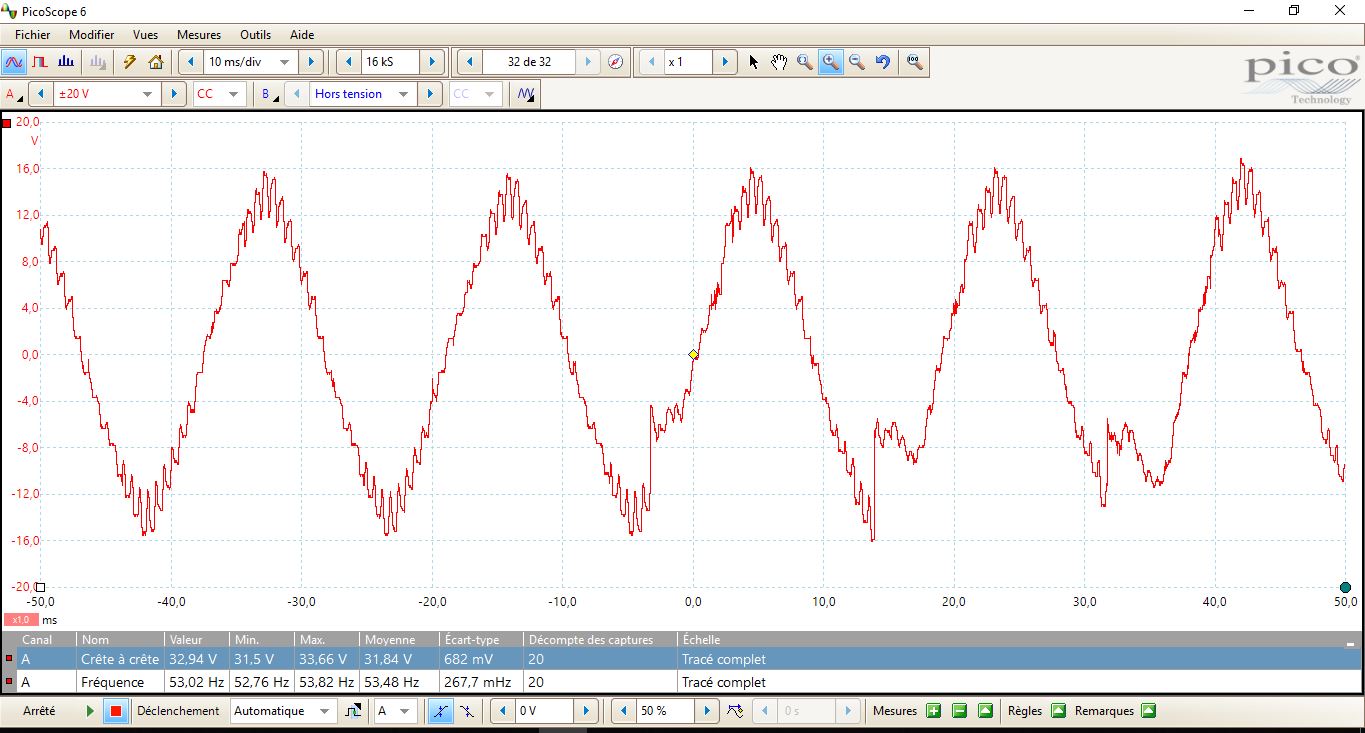Toggle the rulers display green button
The height and width of the screenshot is (733, 1365).
point(1058,711)
